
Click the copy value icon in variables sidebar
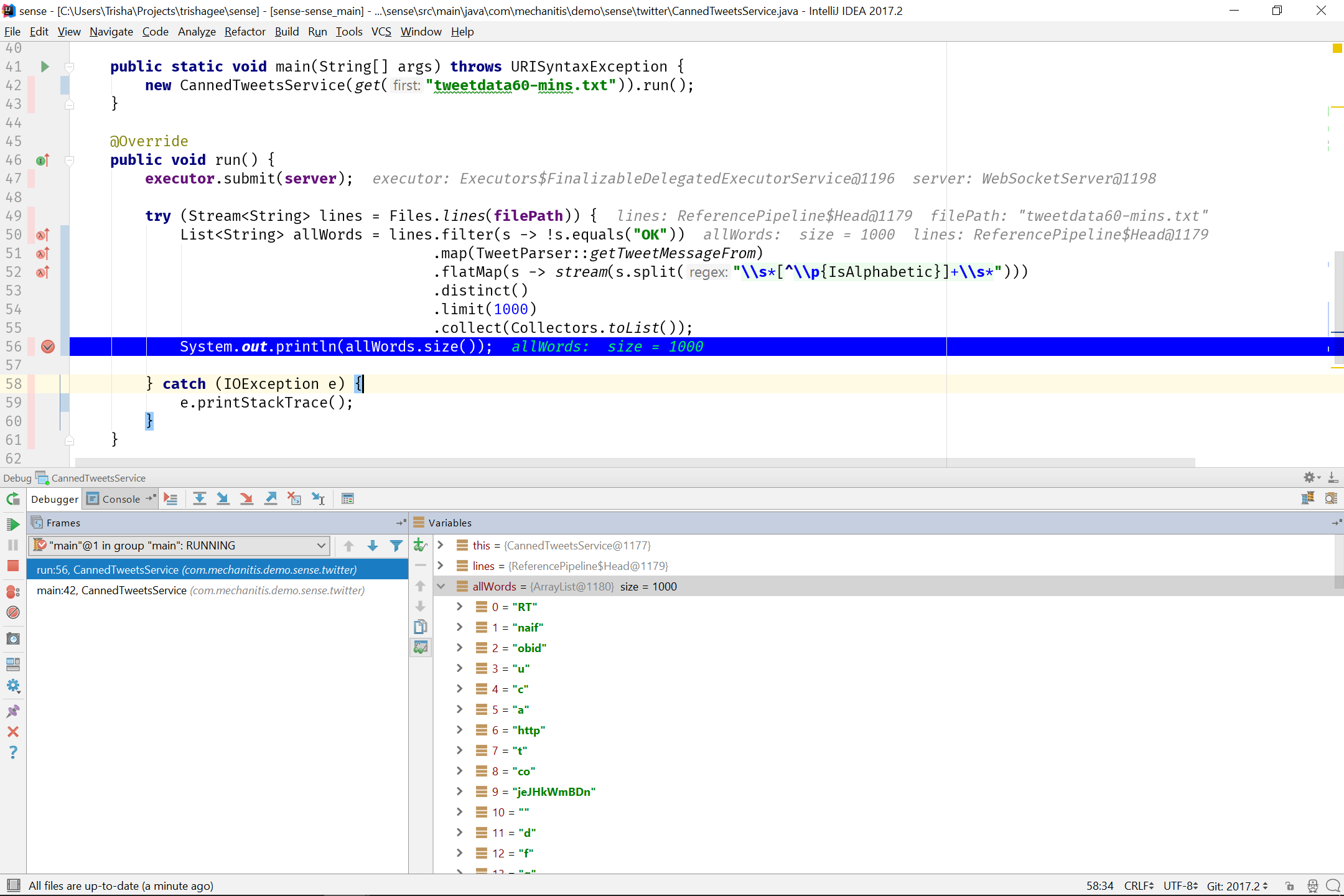coord(421,627)
